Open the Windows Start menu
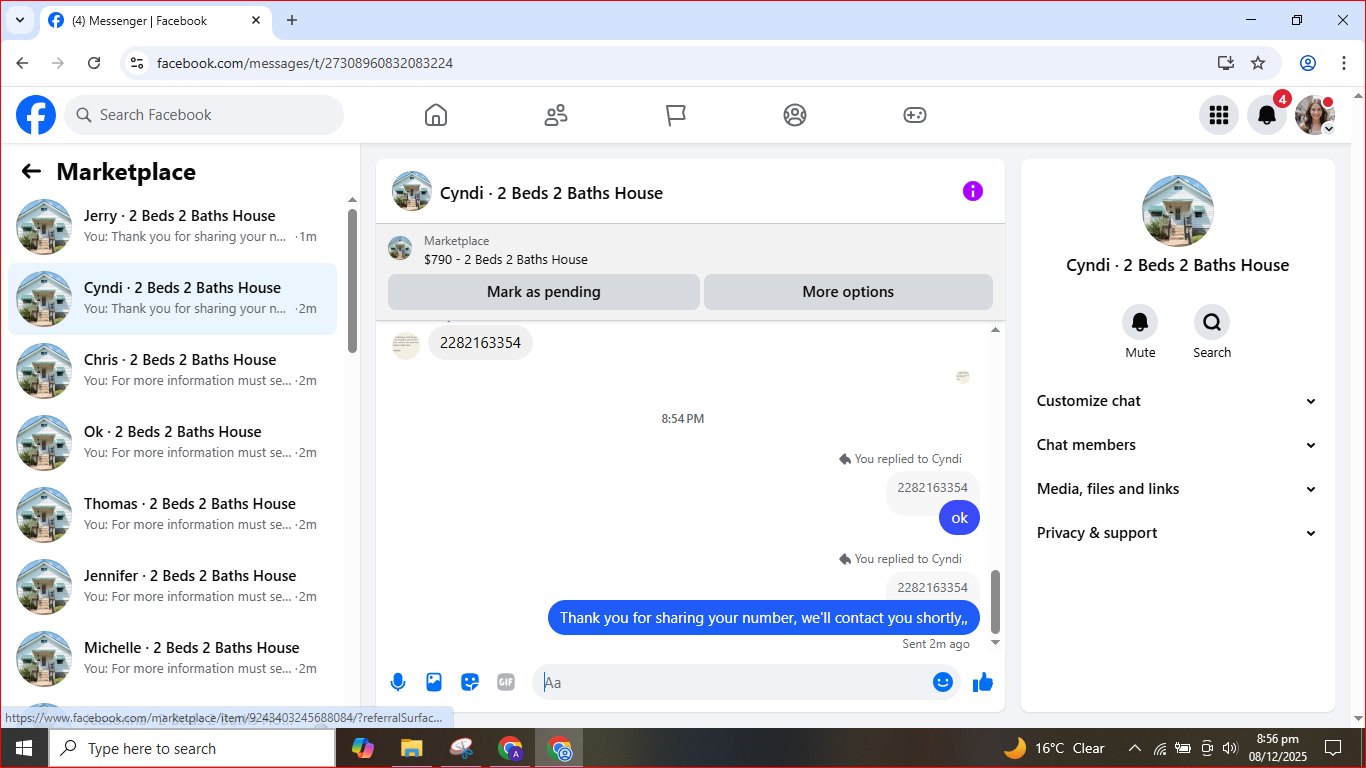 (23, 748)
